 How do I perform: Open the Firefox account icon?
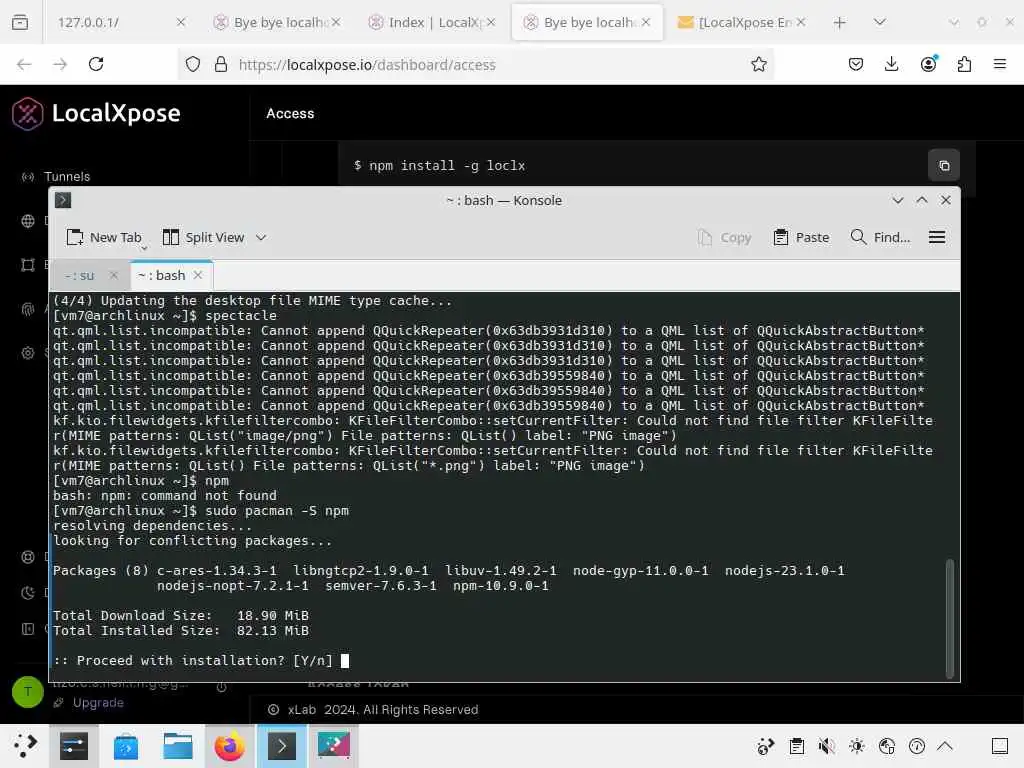point(928,64)
